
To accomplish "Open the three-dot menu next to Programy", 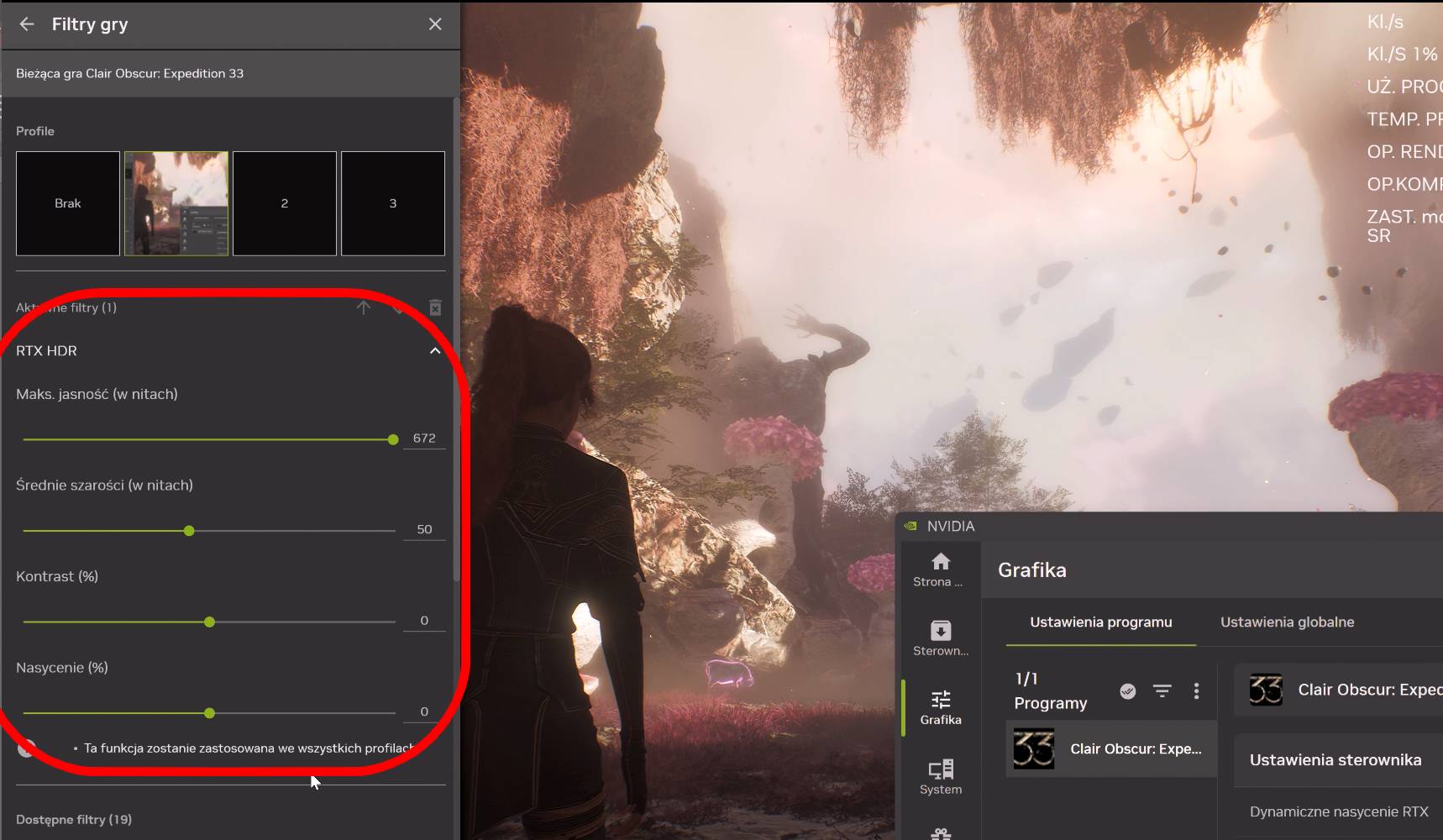I will click(x=1197, y=690).
